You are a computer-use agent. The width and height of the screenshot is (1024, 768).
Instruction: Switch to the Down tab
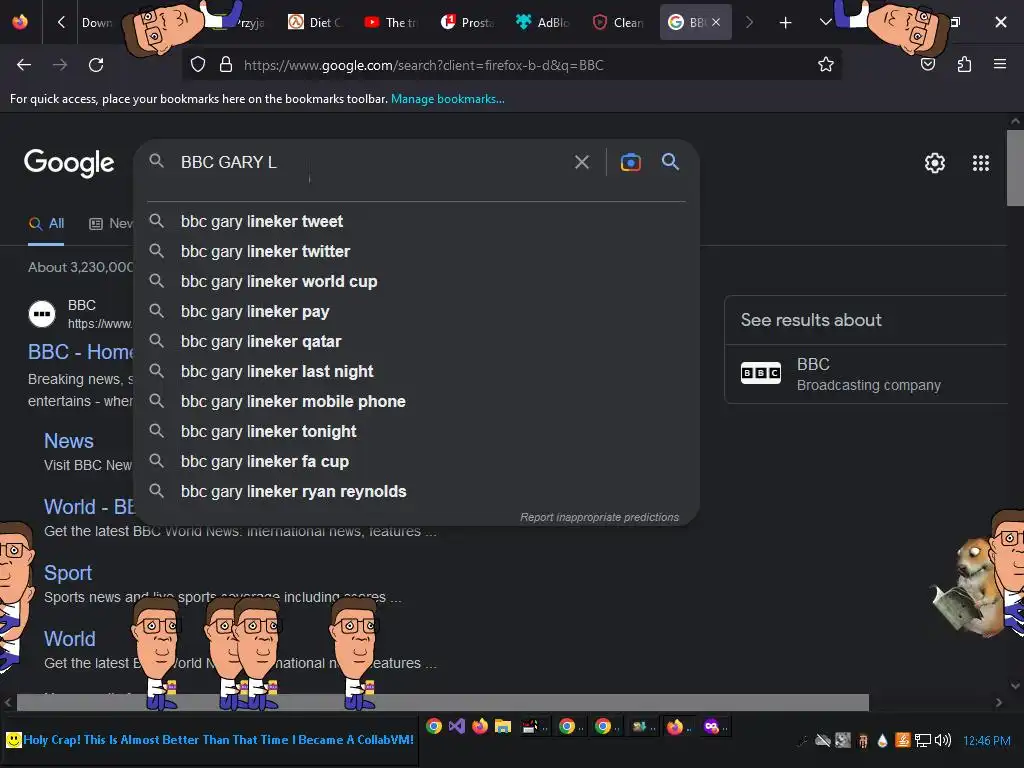coord(98,22)
